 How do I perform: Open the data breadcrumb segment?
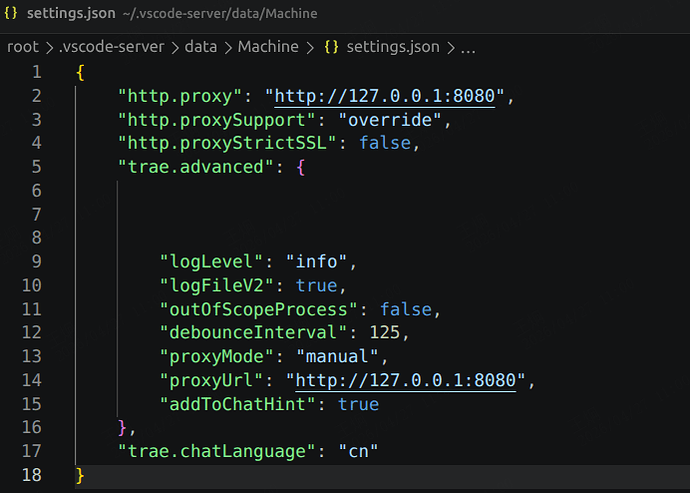tap(201, 47)
